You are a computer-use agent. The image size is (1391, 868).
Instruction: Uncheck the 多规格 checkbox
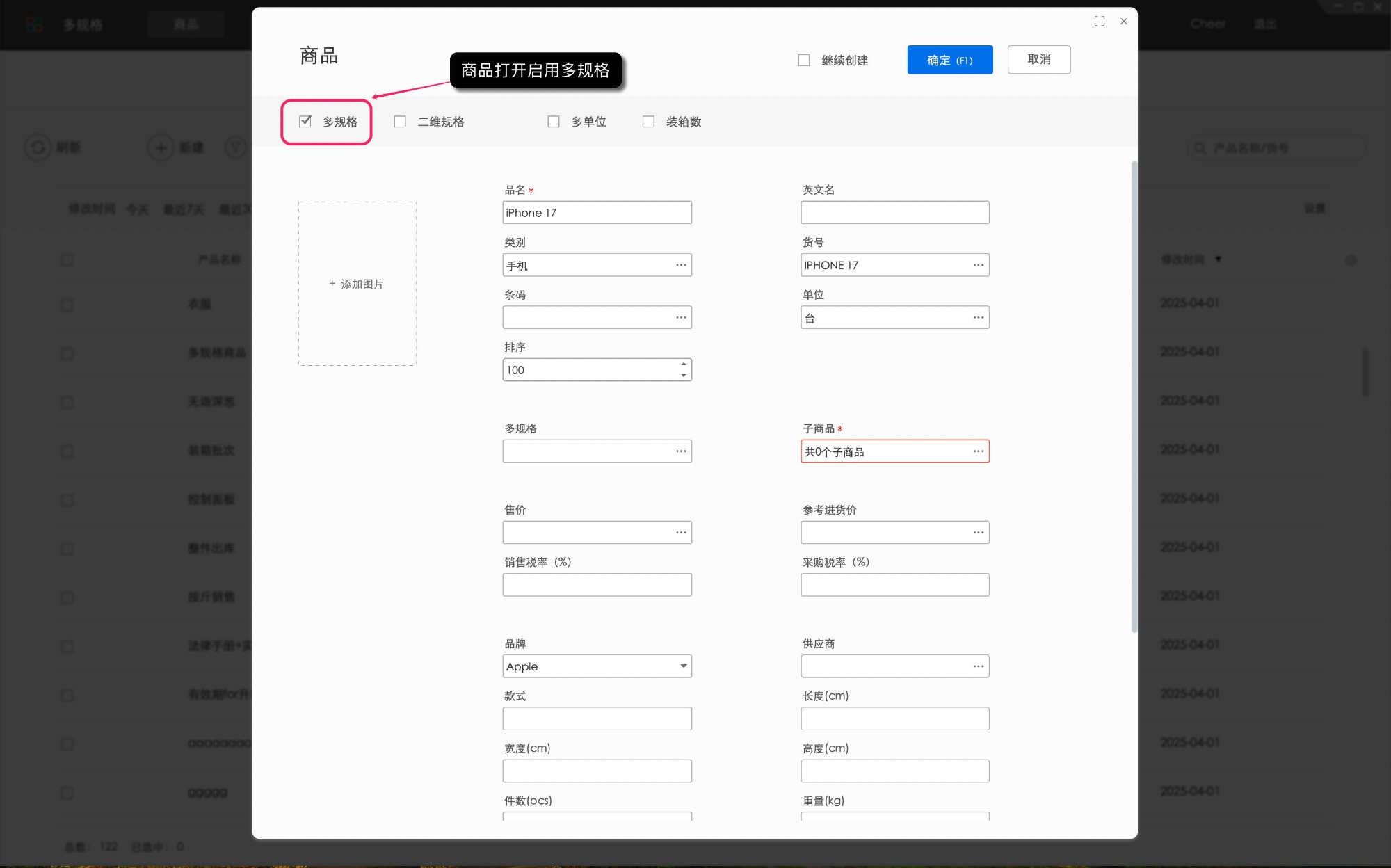(x=304, y=121)
